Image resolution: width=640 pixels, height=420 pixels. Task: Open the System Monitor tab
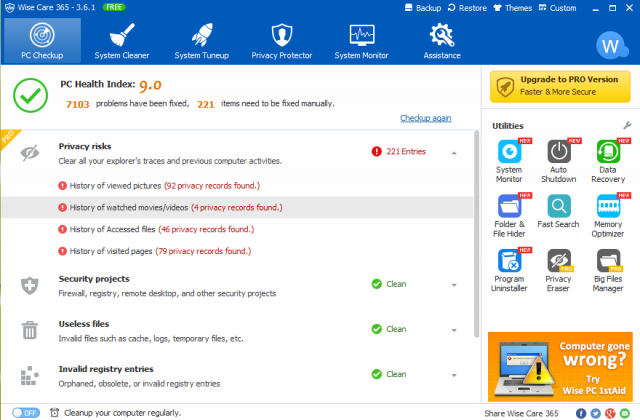coord(361,40)
